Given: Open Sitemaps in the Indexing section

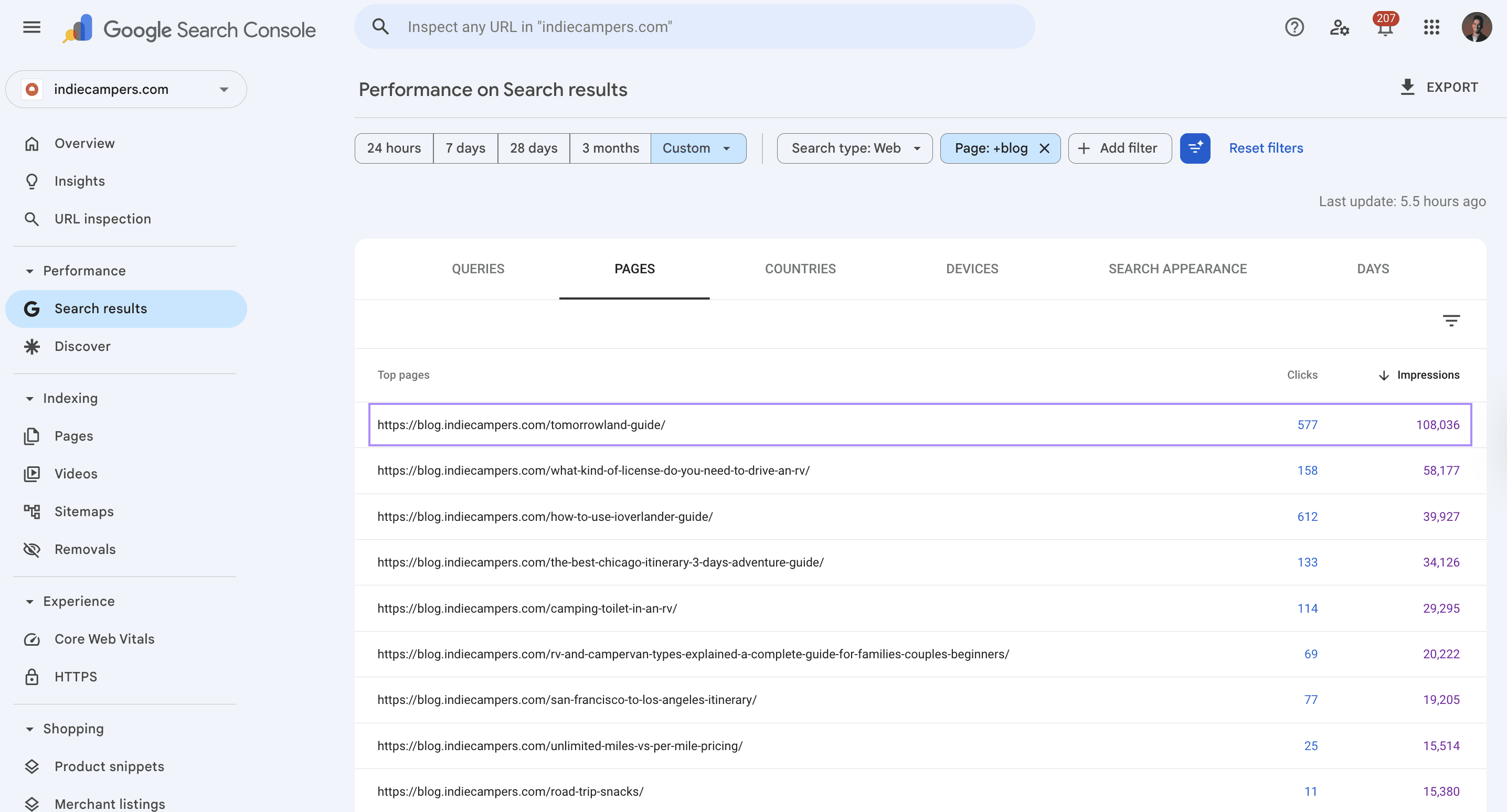Looking at the screenshot, I should [126, 511].
